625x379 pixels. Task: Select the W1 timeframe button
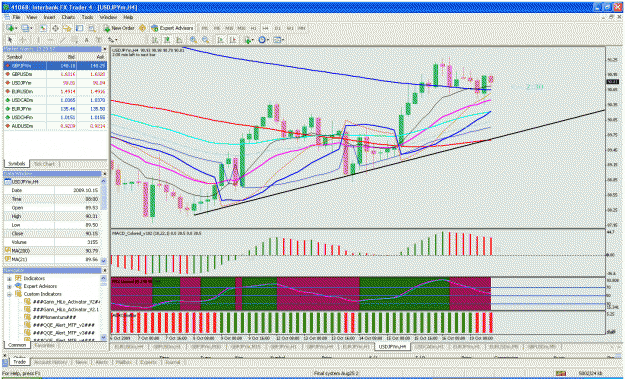coord(290,28)
